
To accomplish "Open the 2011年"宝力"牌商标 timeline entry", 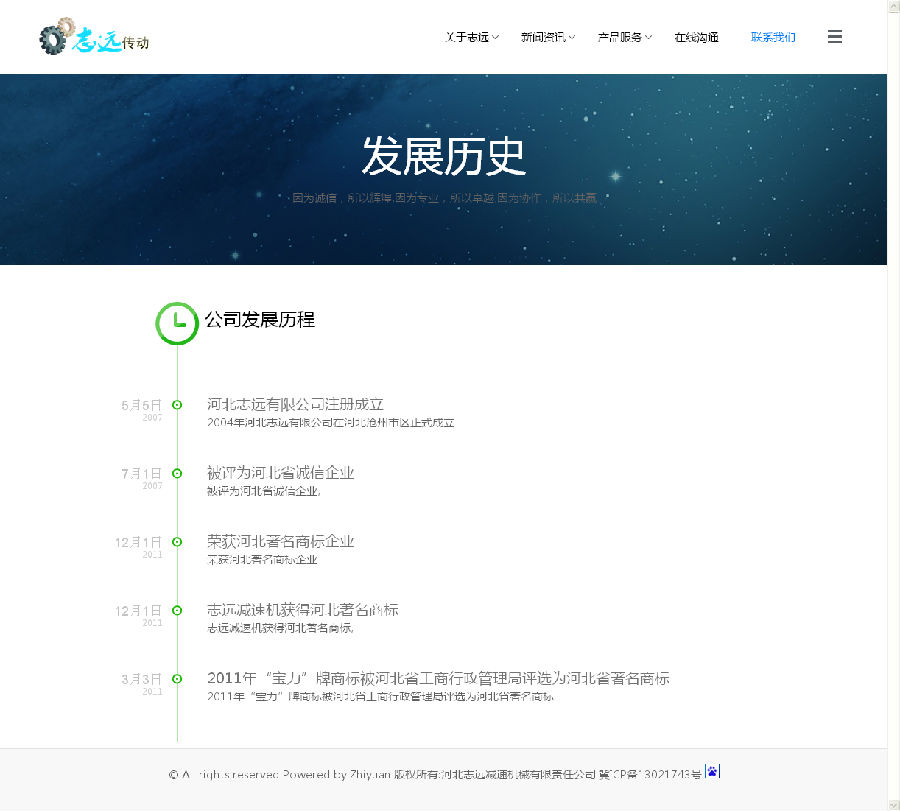I will [437, 678].
